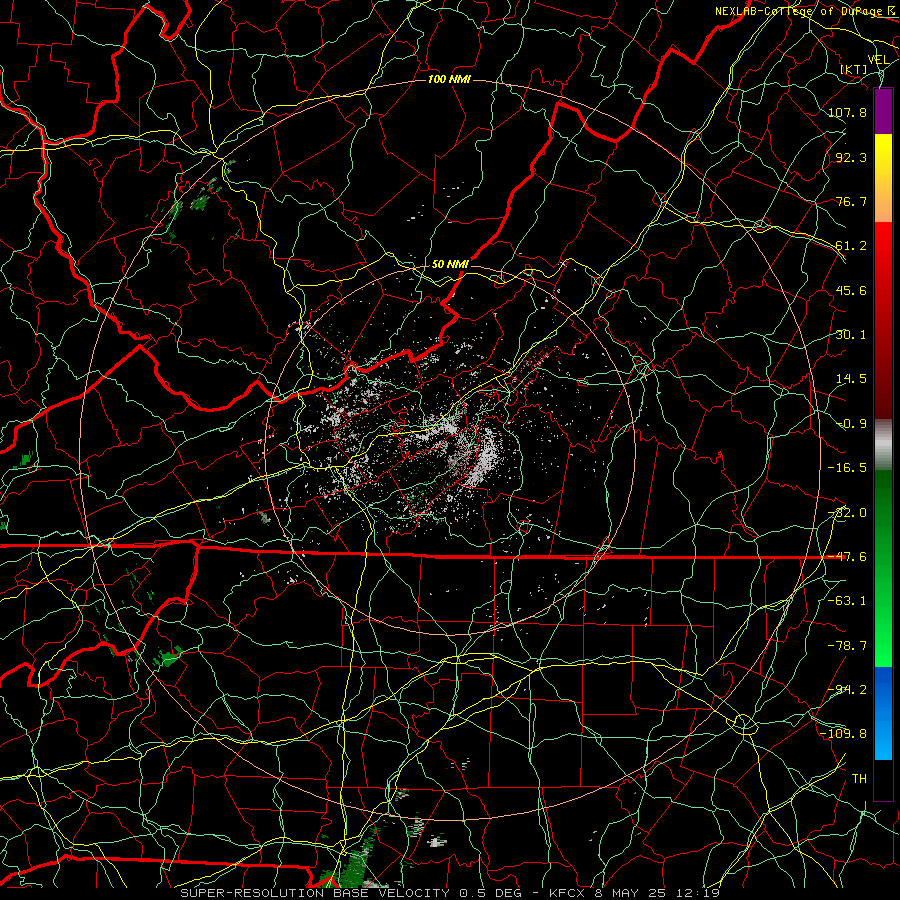Select the -78.7 value on velocity scale
This screenshot has height=900, width=900.
[847, 646]
